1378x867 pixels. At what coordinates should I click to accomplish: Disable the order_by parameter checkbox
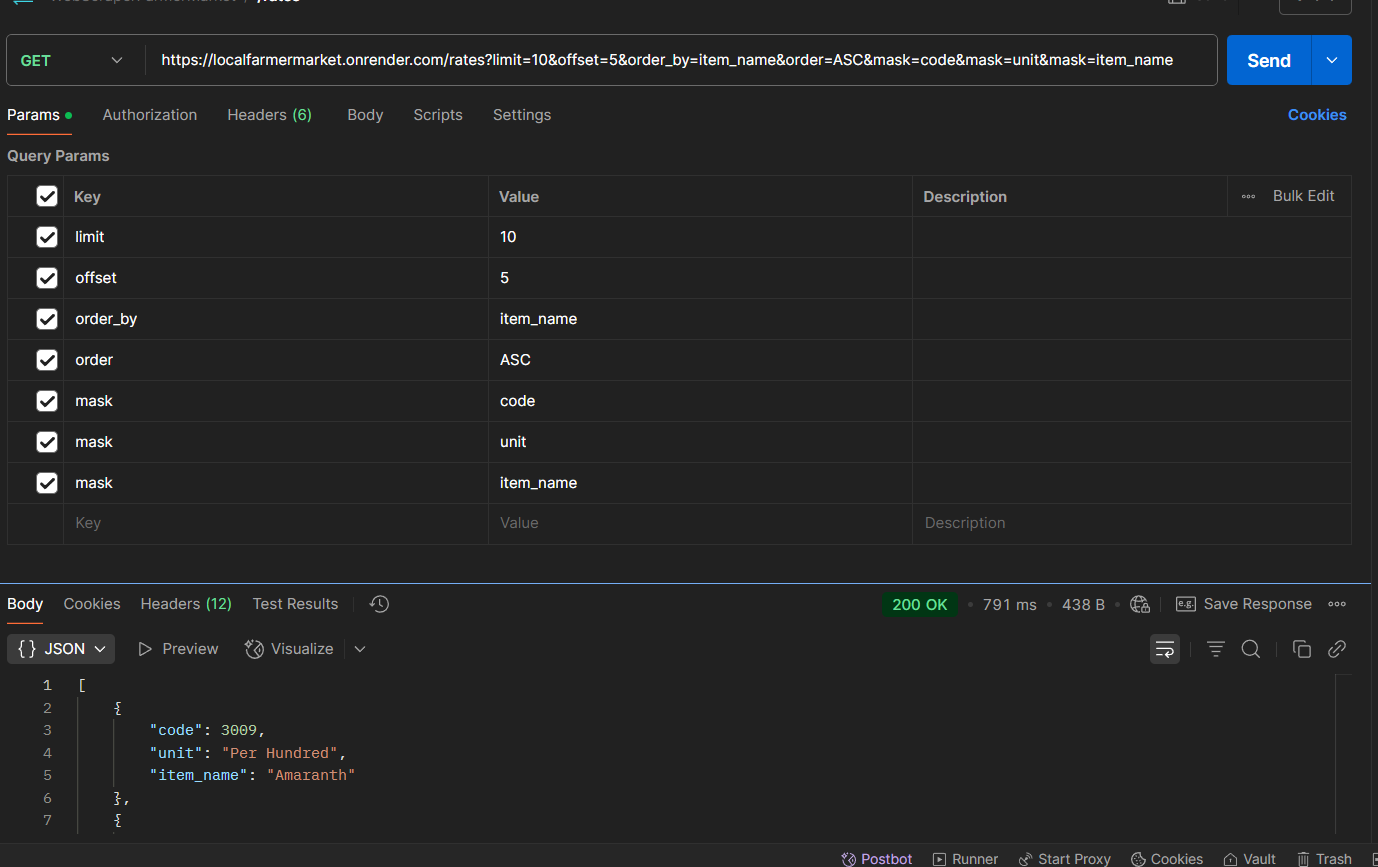47,319
